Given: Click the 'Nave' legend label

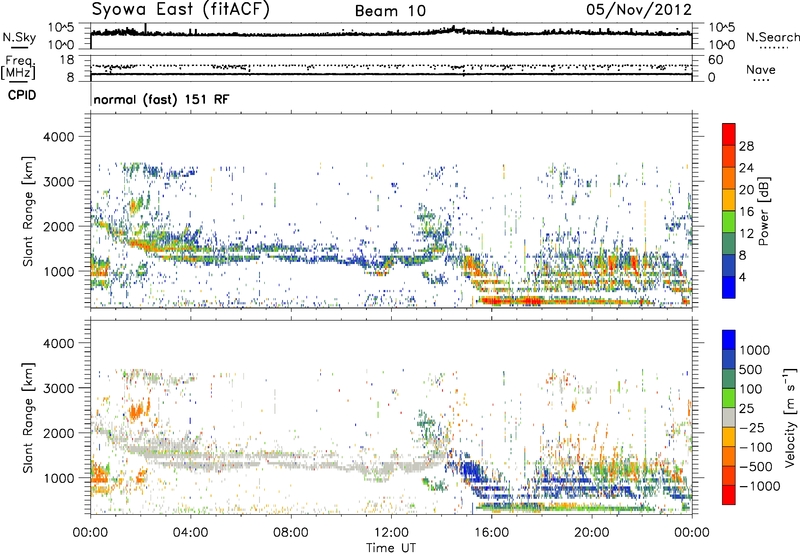Looking at the screenshot, I should pos(761,70).
